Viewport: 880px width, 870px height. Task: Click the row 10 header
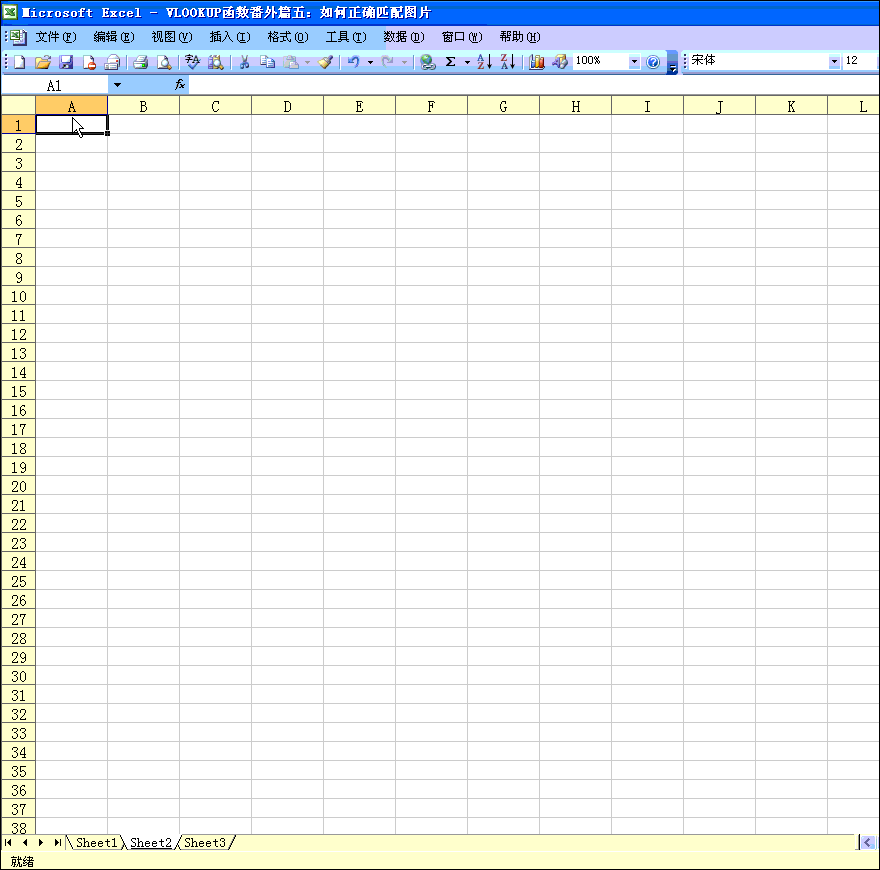coord(18,296)
